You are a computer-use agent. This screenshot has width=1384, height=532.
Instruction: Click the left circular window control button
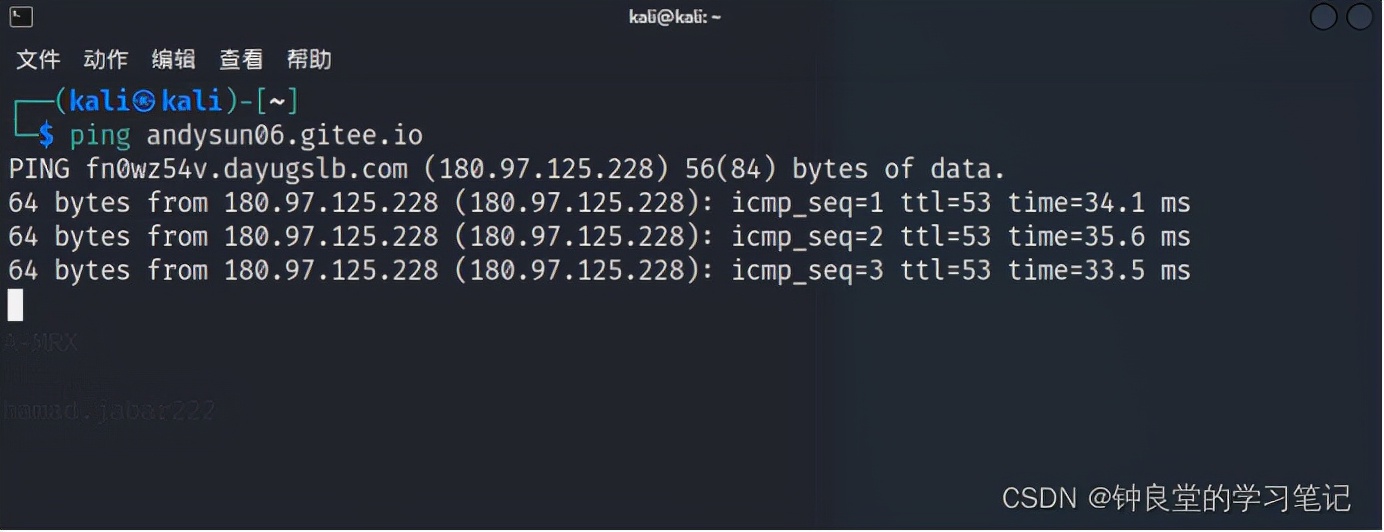click(1323, 17)
